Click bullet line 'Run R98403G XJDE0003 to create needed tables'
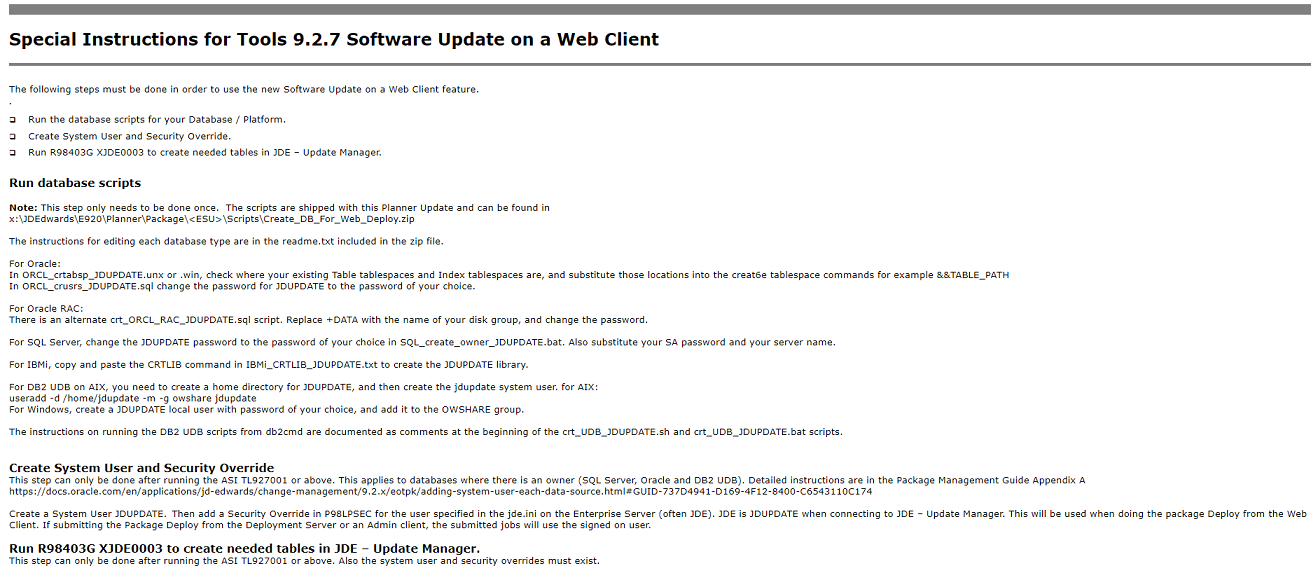 click(x=205, y=153)
